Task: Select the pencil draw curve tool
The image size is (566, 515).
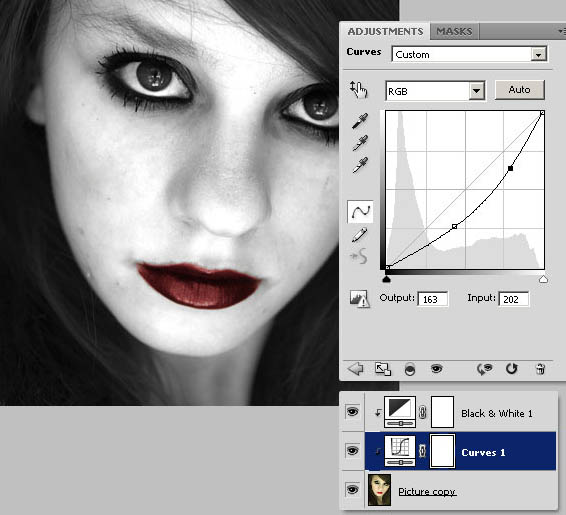Action: coord(360,235)
